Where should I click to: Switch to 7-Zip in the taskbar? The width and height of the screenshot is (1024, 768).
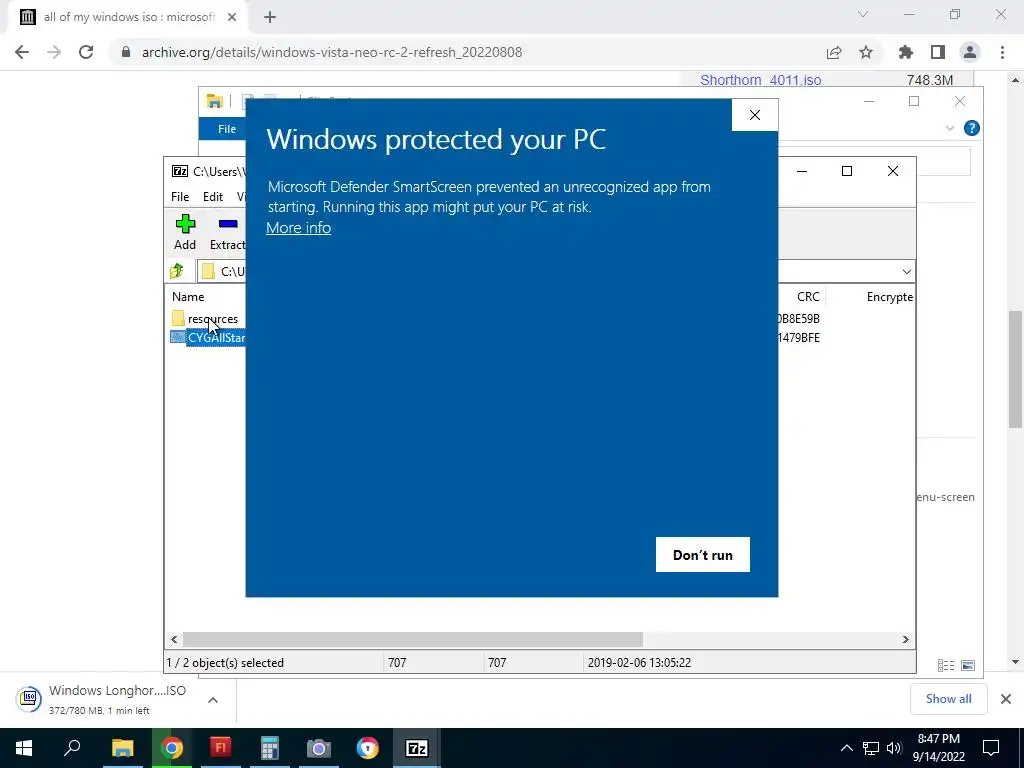[417, 748]
